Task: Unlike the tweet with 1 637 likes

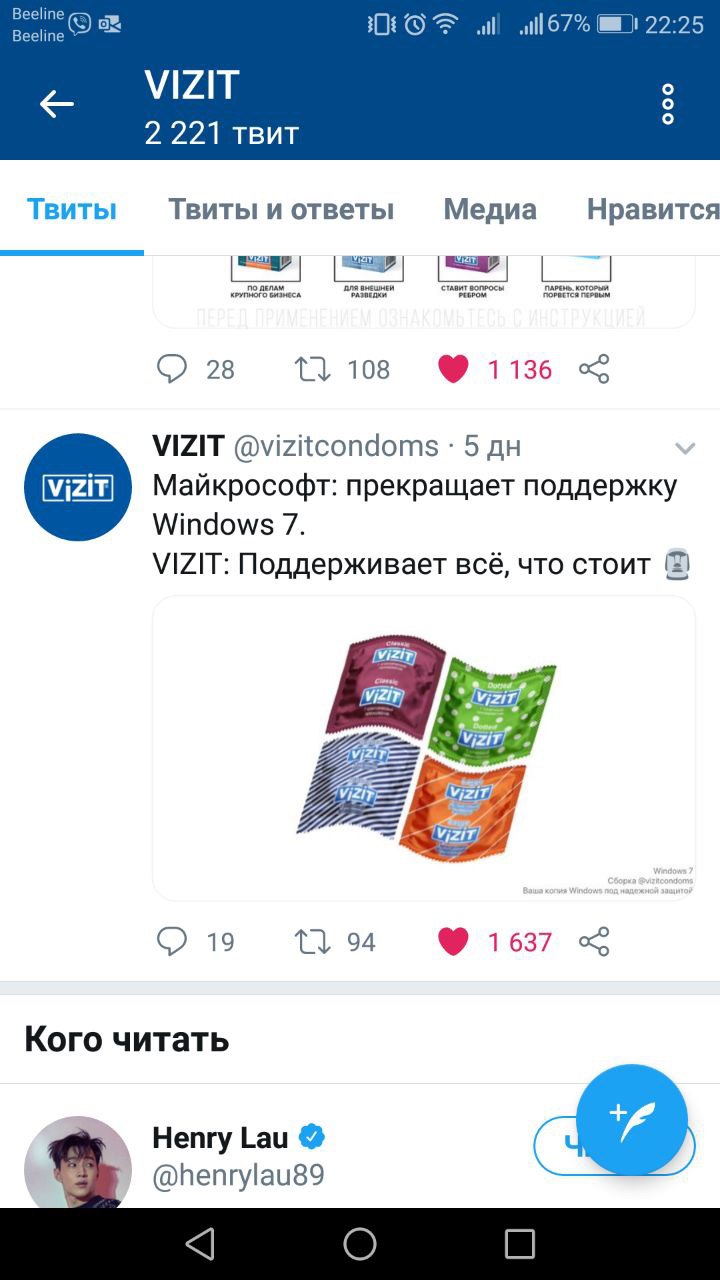Action: coord(453,941)
